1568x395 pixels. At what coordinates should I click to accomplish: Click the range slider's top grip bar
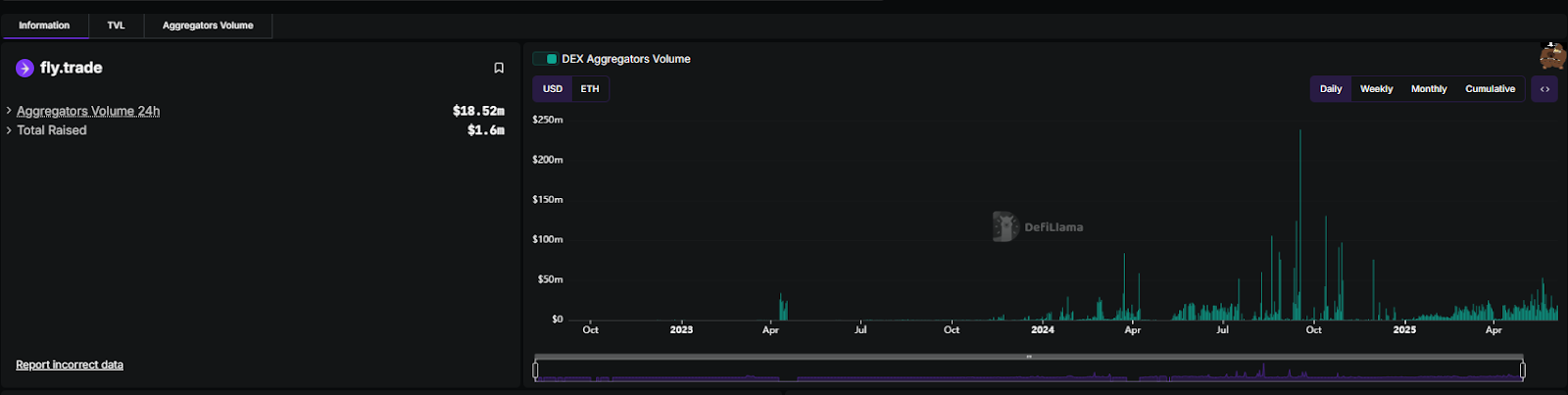(x=1029, y=357)
